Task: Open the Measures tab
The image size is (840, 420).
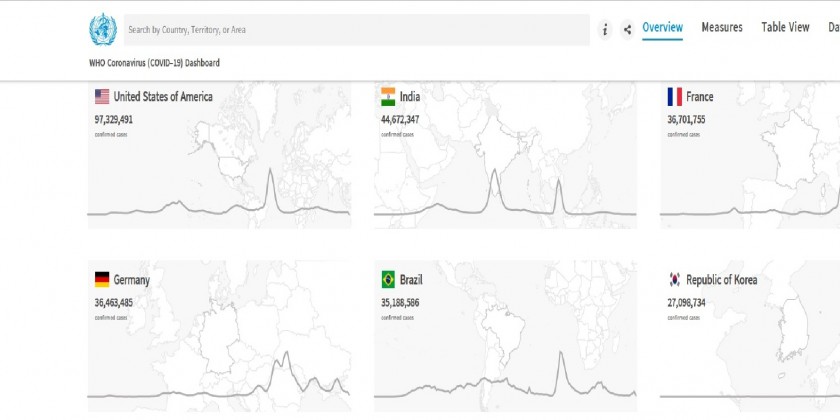Action: click(722, 28)
